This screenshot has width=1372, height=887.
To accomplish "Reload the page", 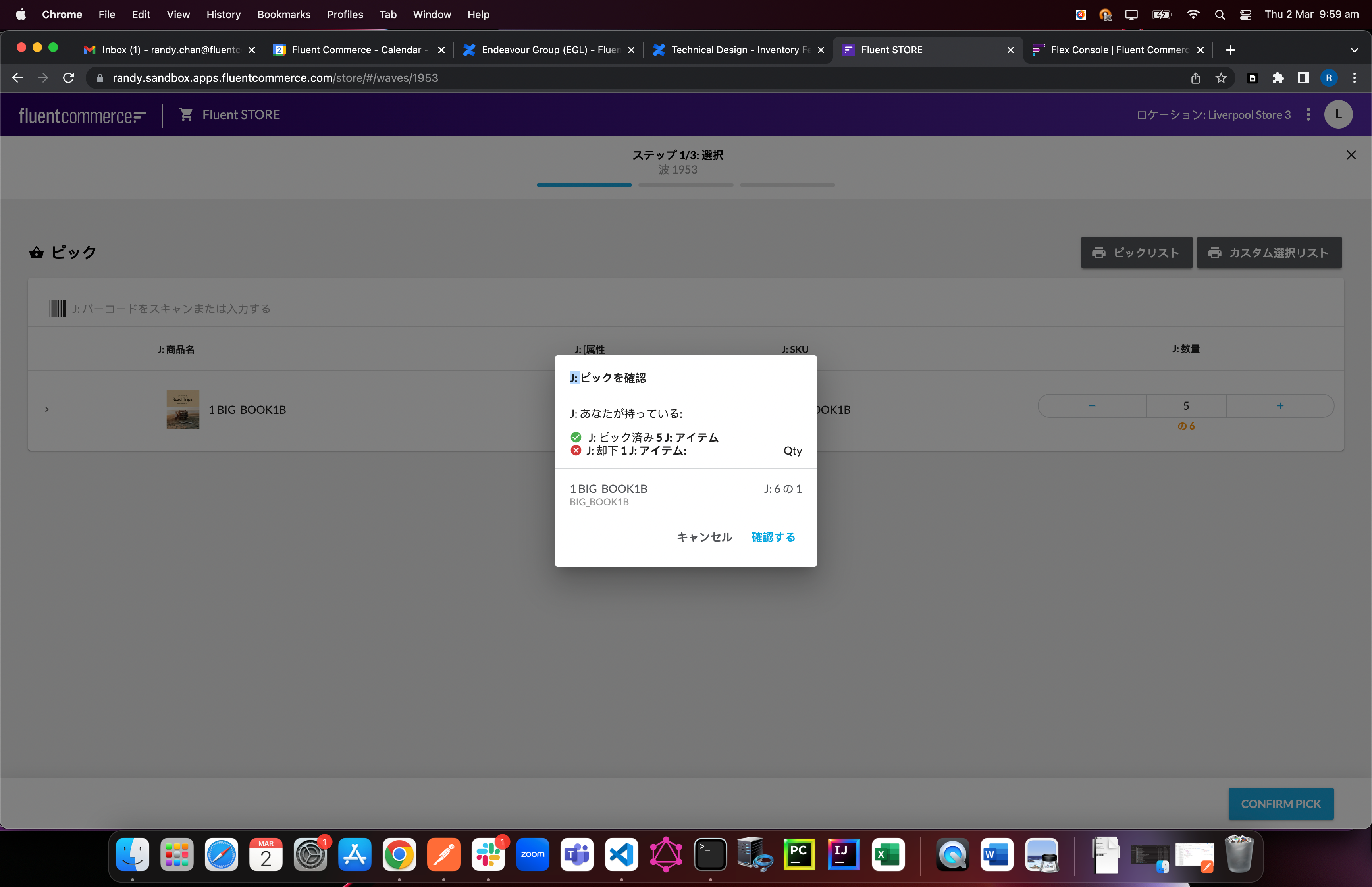I will click(69, 78).
